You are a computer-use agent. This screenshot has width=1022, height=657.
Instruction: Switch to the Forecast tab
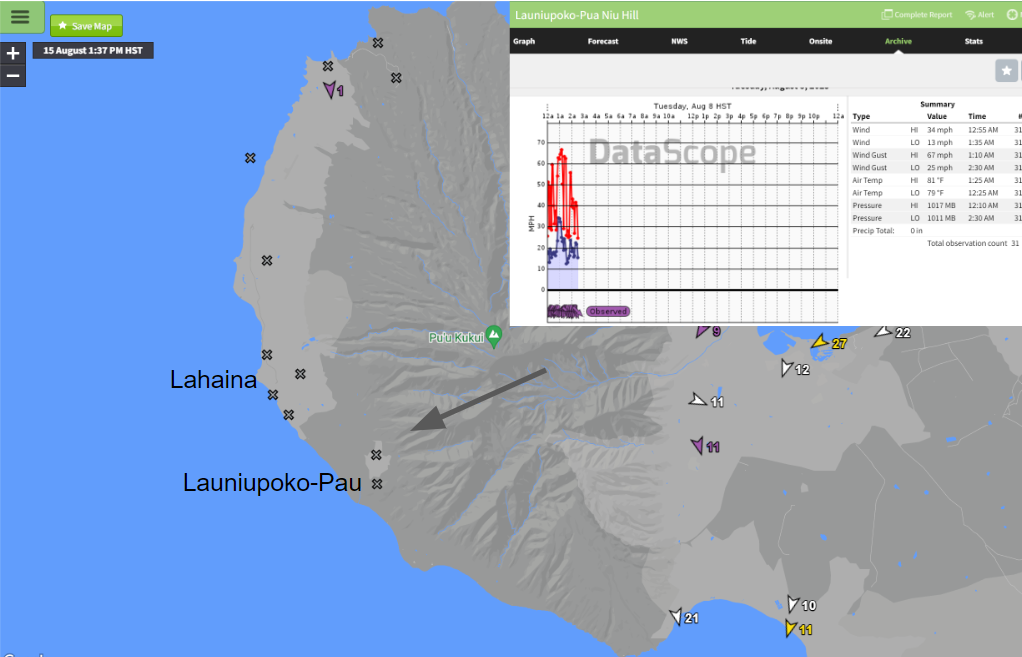coord(603,42)
